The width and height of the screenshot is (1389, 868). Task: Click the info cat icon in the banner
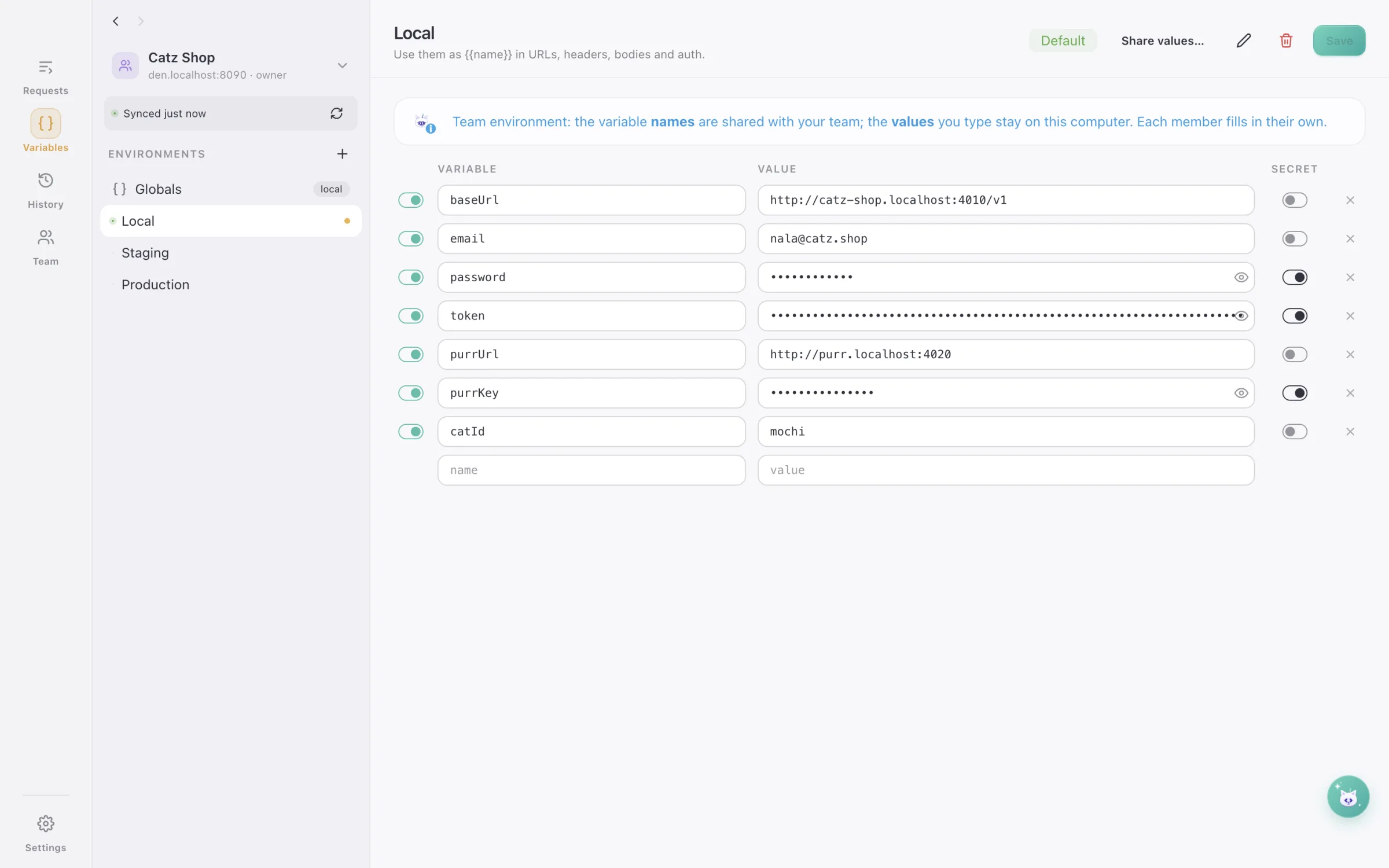(x=425, y=123)
